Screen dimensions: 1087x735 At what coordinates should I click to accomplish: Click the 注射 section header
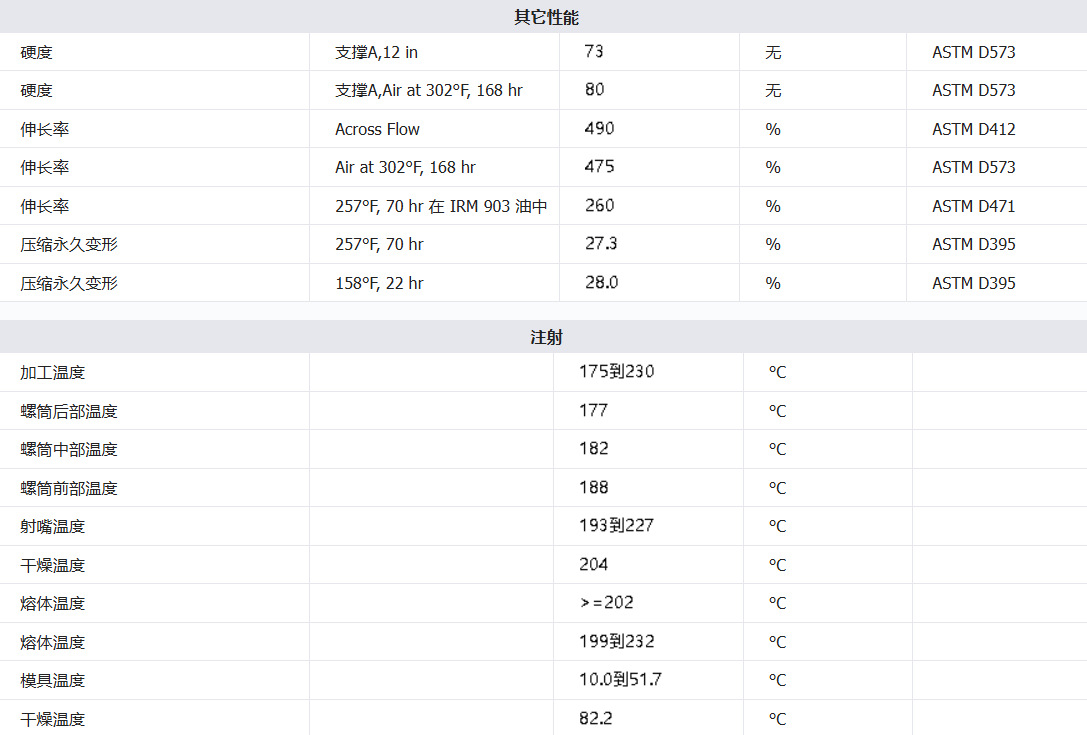[546, 337]
